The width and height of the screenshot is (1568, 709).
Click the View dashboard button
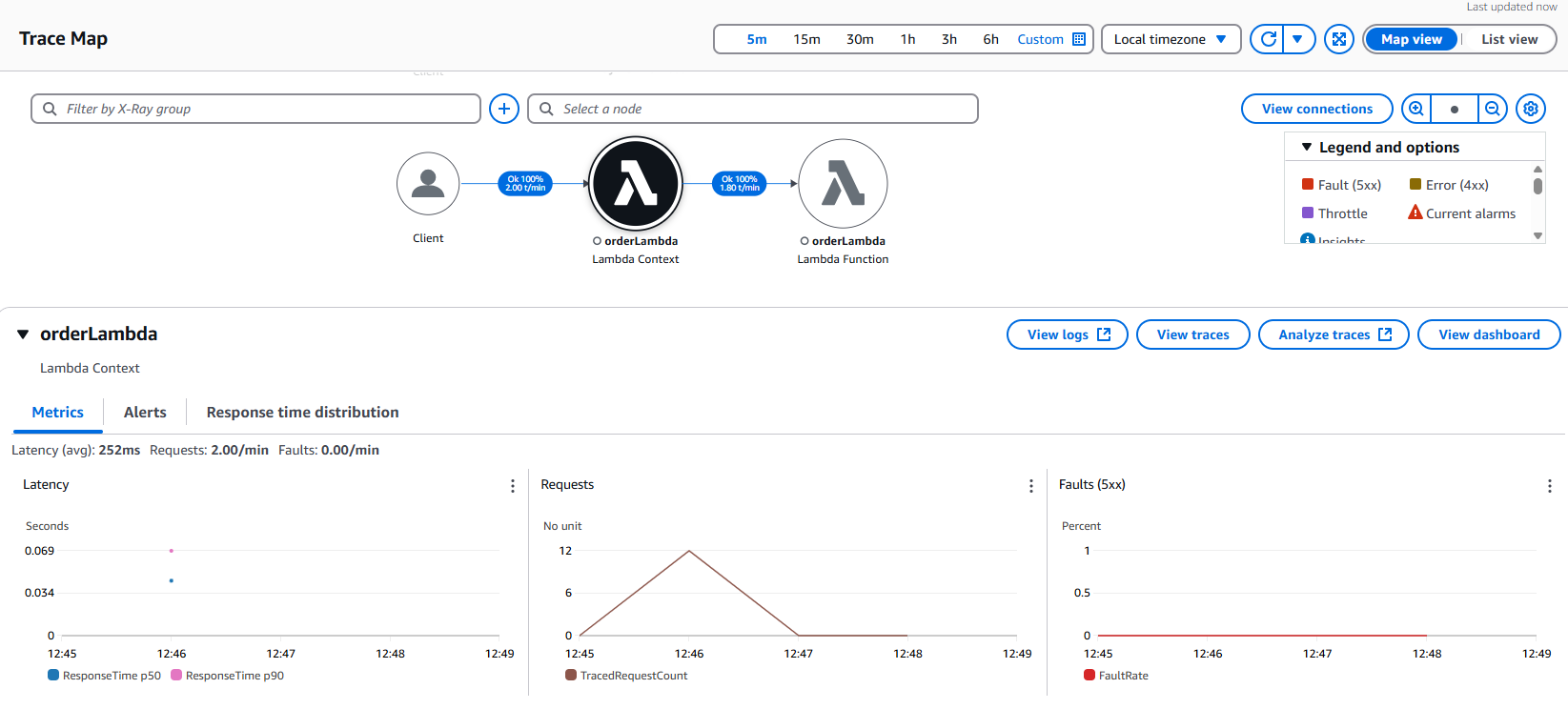point(1489,334)
